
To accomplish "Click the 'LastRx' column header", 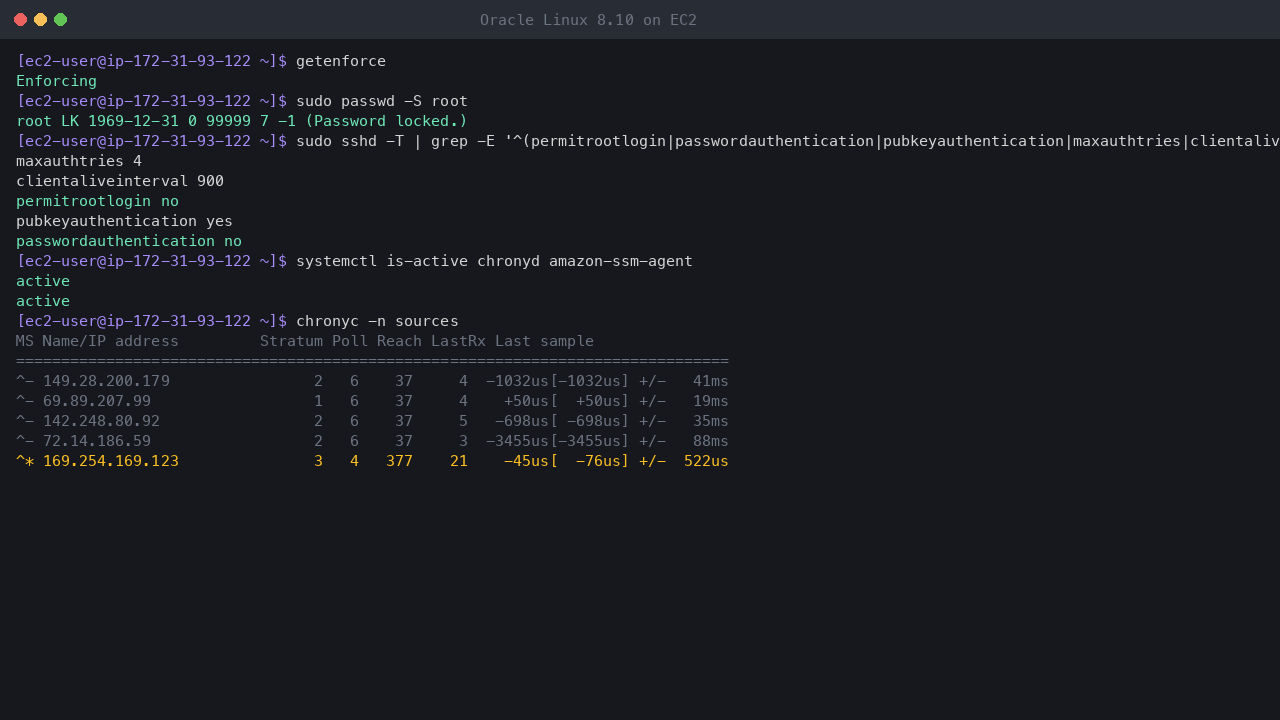I will 458,341.
